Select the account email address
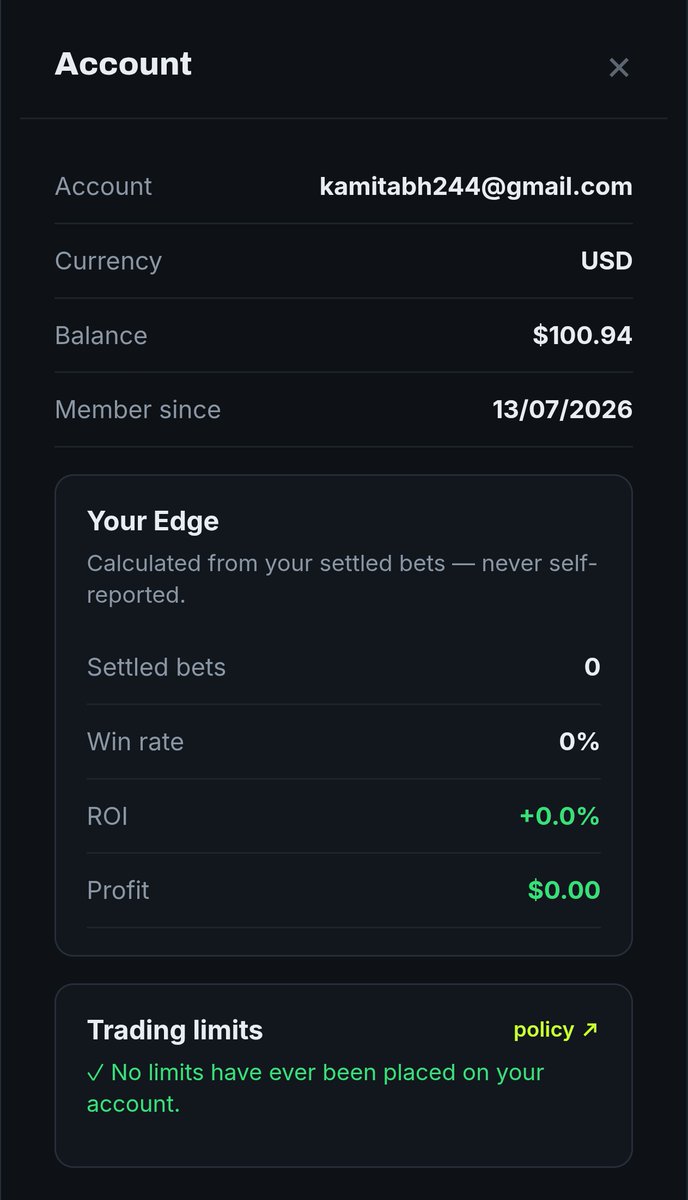Screen dimensions: 688x1200 (476, 187)
